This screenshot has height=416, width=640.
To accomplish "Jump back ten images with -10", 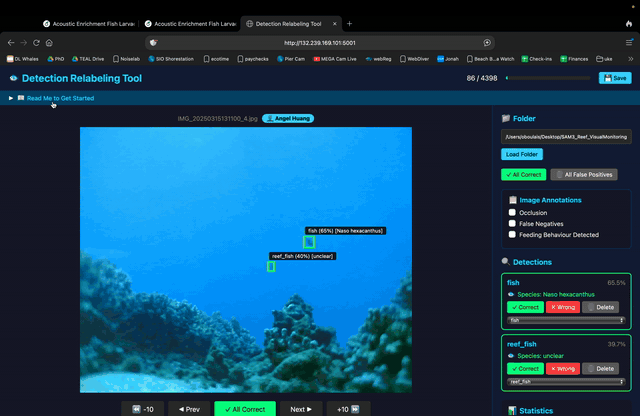I will (143, 409).
